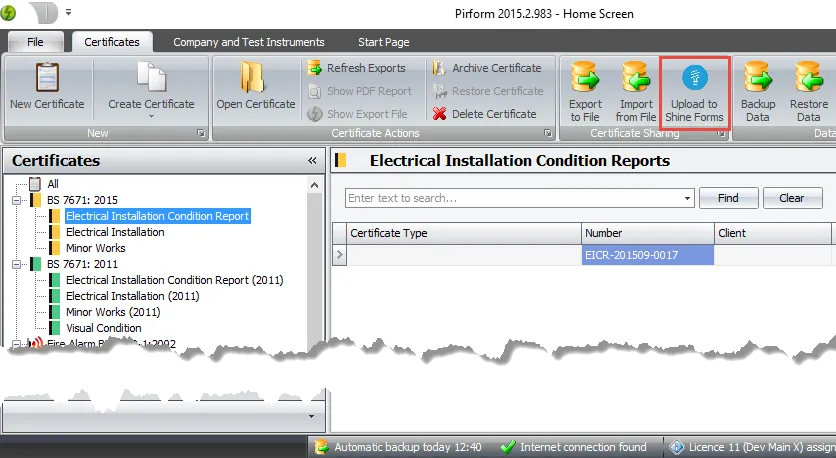The image size is (836, 458).
Task: Select Electrical Installation Condition Report tree item
Action: pyautogui.click(x=157, y=216)
